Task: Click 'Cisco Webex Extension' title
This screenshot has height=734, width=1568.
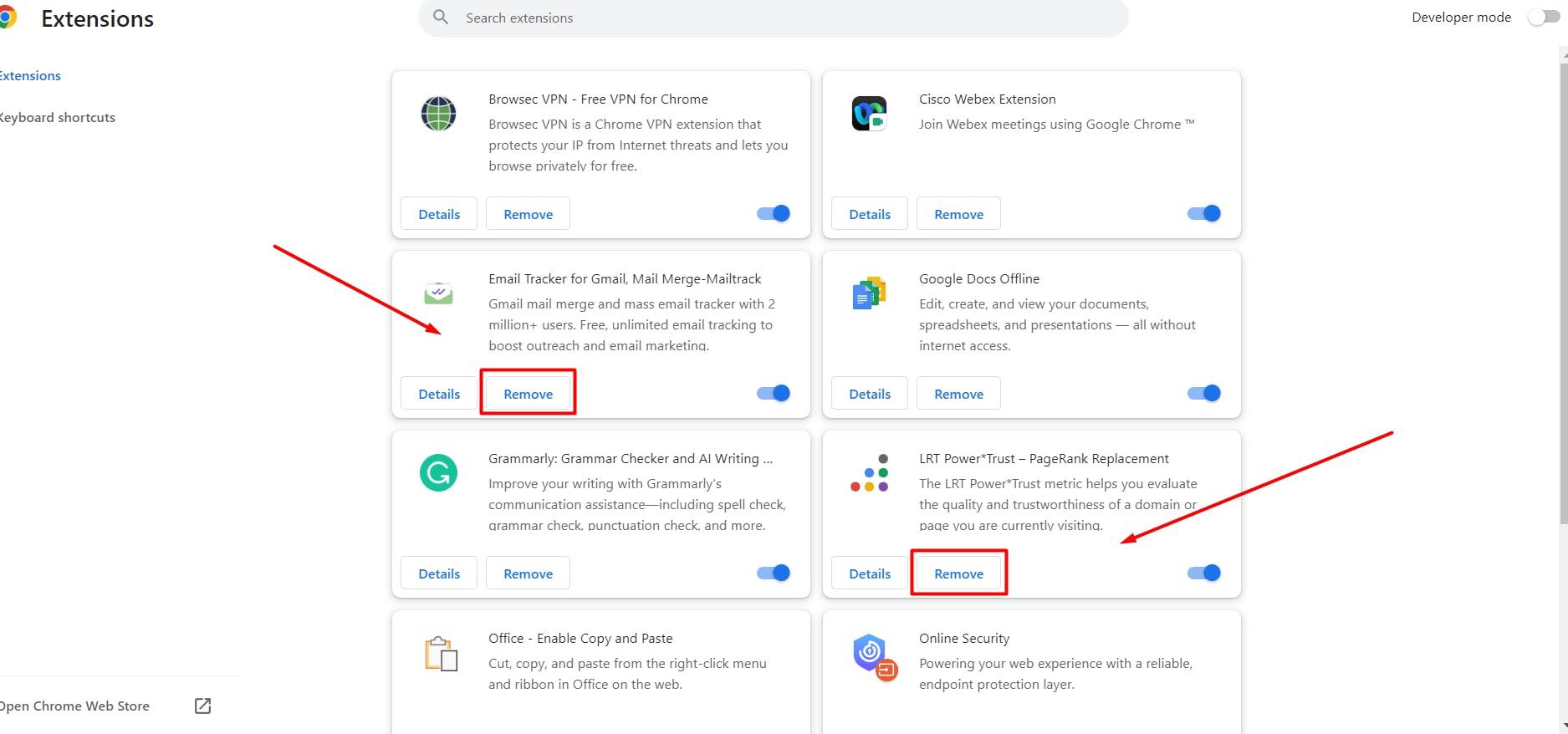Action: point(987,99)
